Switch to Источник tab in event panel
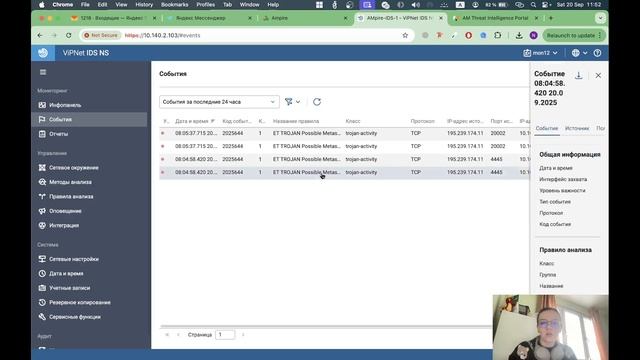The width and height of the screenshot is (640, 360). tap(577, 128)
